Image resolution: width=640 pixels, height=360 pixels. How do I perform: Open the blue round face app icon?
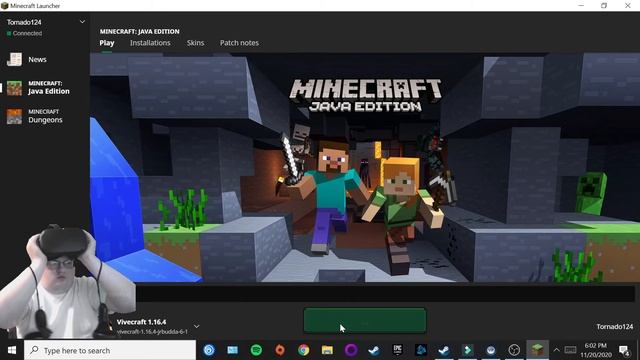(x=491, y=350)
